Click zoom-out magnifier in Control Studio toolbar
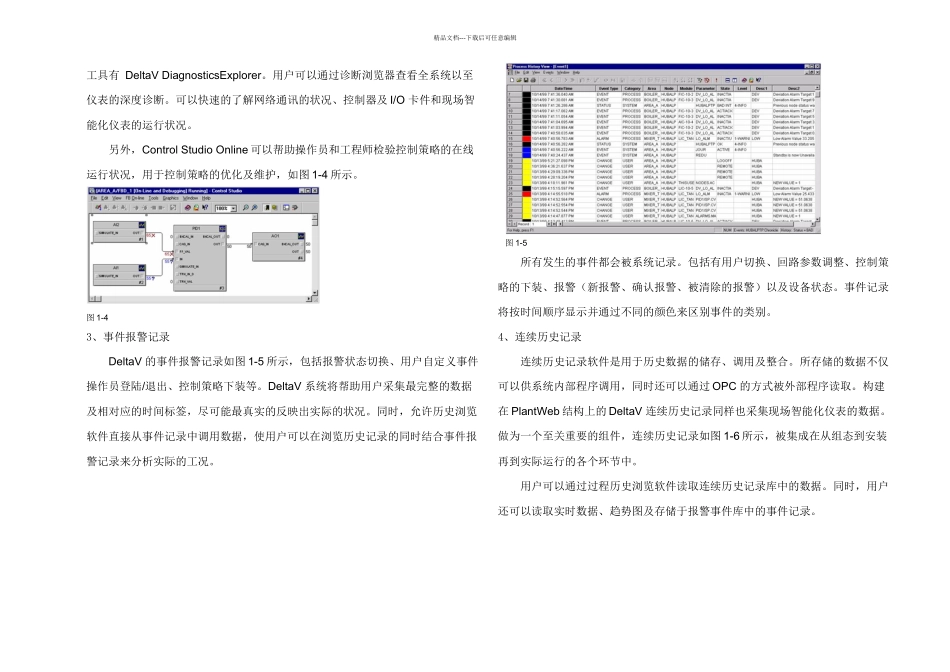Image resolution: width=950 pixels, height=672 pixels. (254, 208)
